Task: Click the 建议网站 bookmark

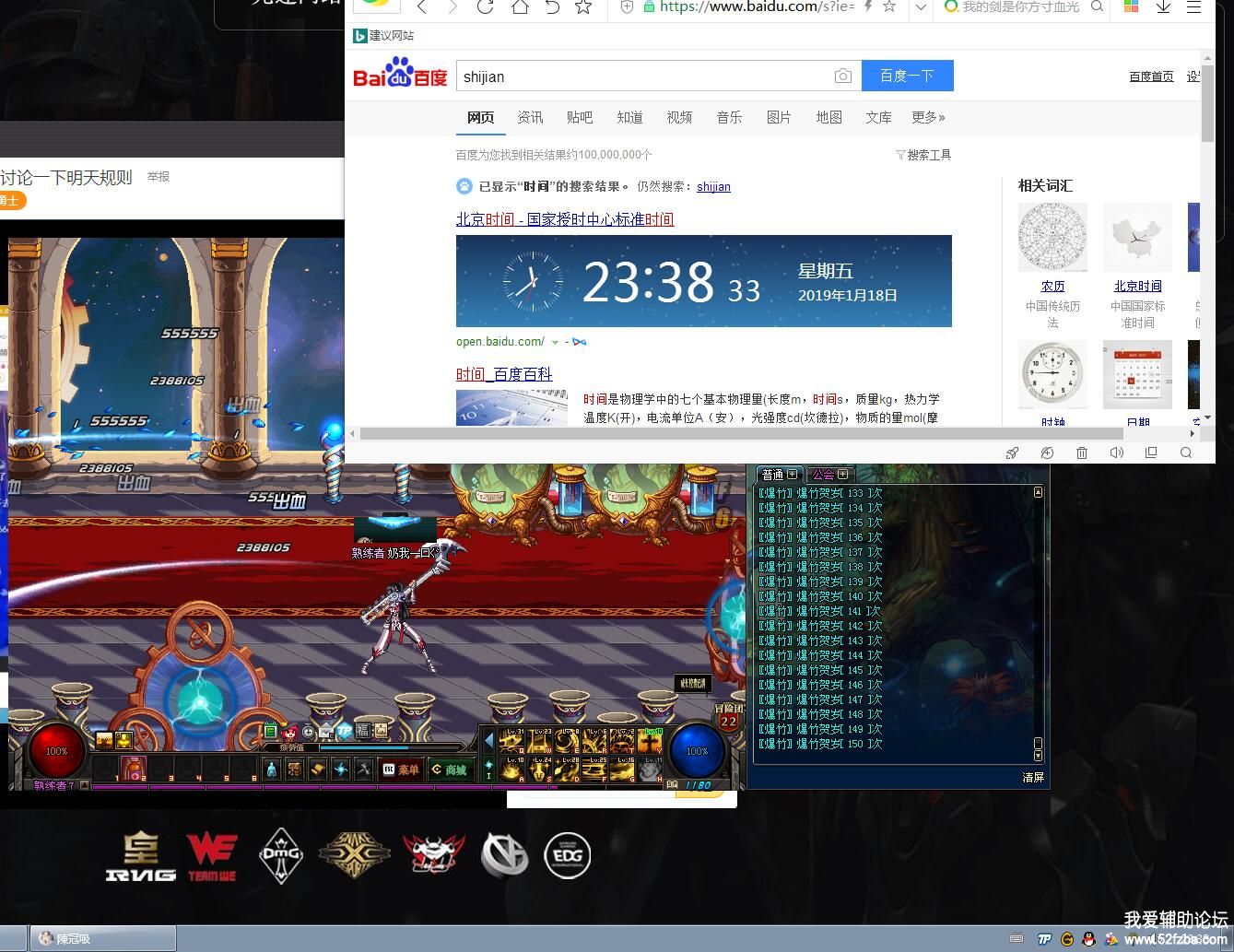Action: 384,35
